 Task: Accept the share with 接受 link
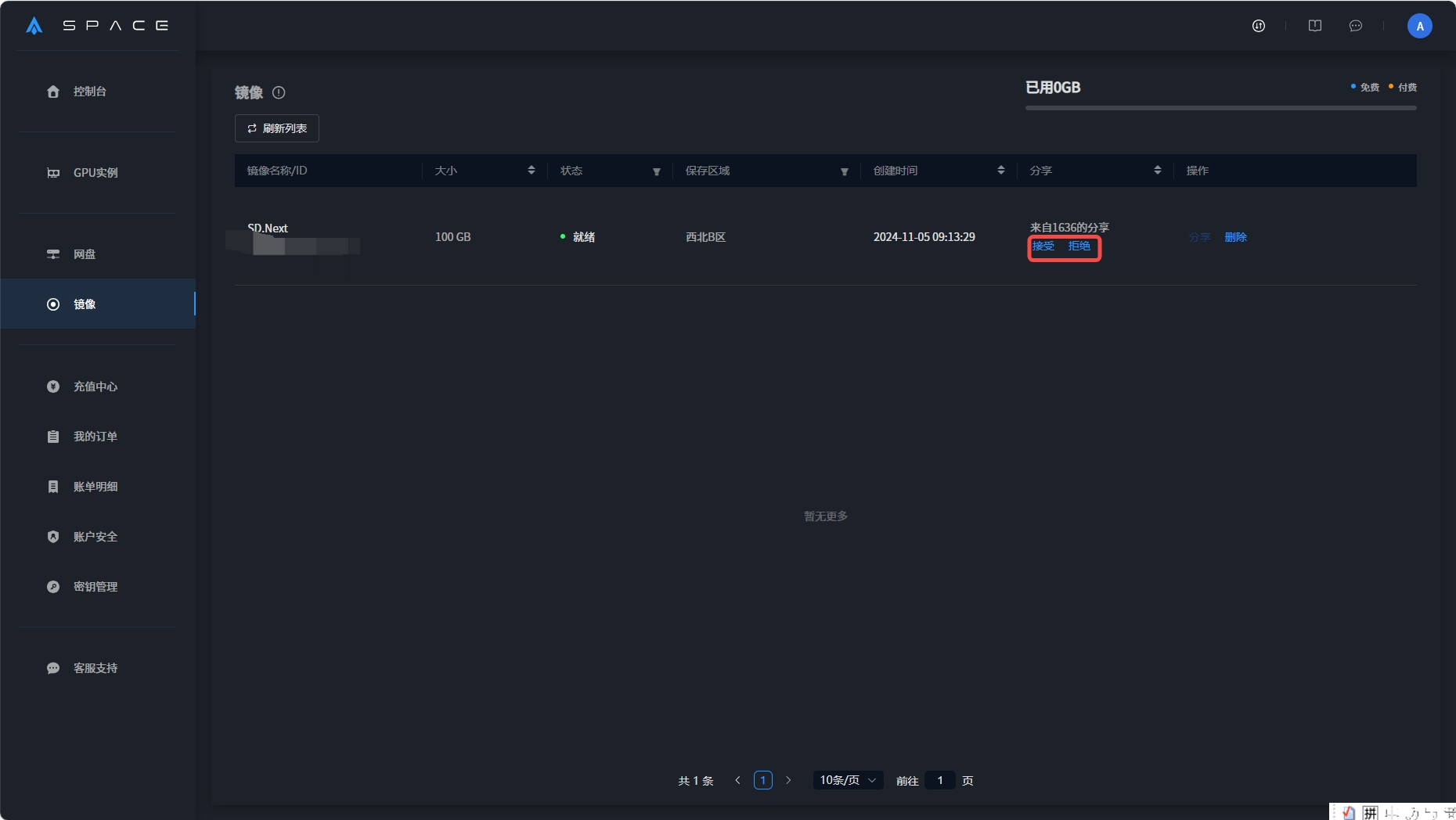tap(1043, 246)
